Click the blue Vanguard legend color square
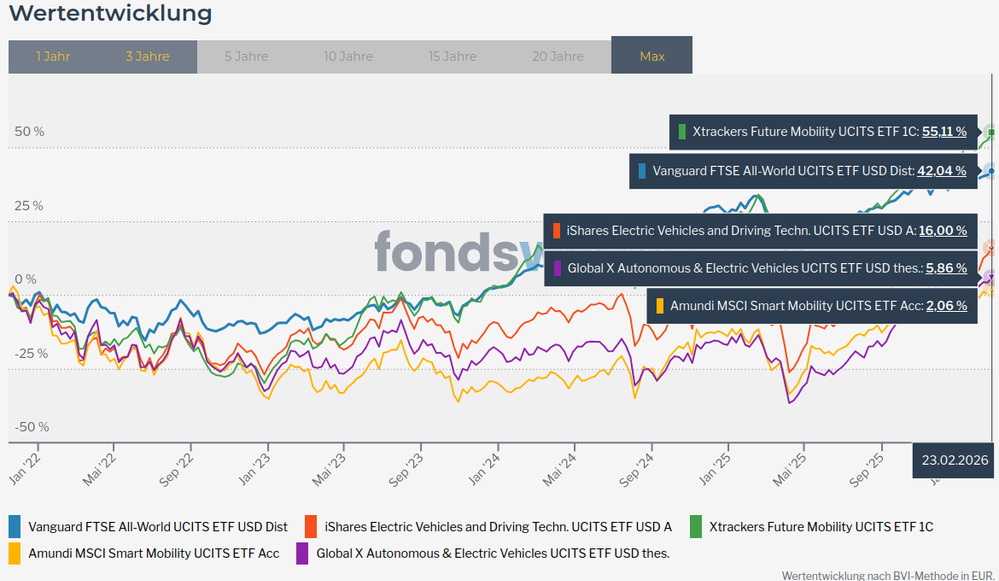This screenshot has height=581, width=999. click(x=15, y=527)
